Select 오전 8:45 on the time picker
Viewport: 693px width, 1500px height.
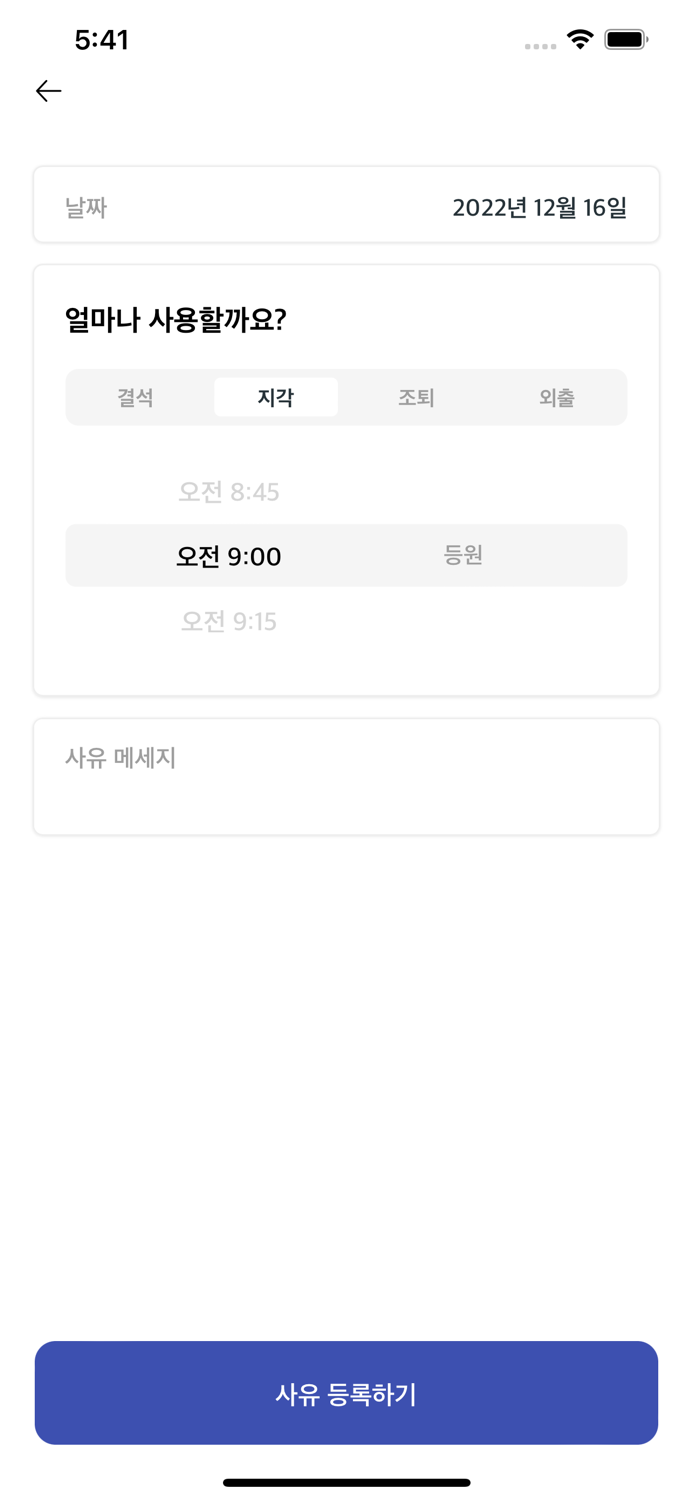230,491
